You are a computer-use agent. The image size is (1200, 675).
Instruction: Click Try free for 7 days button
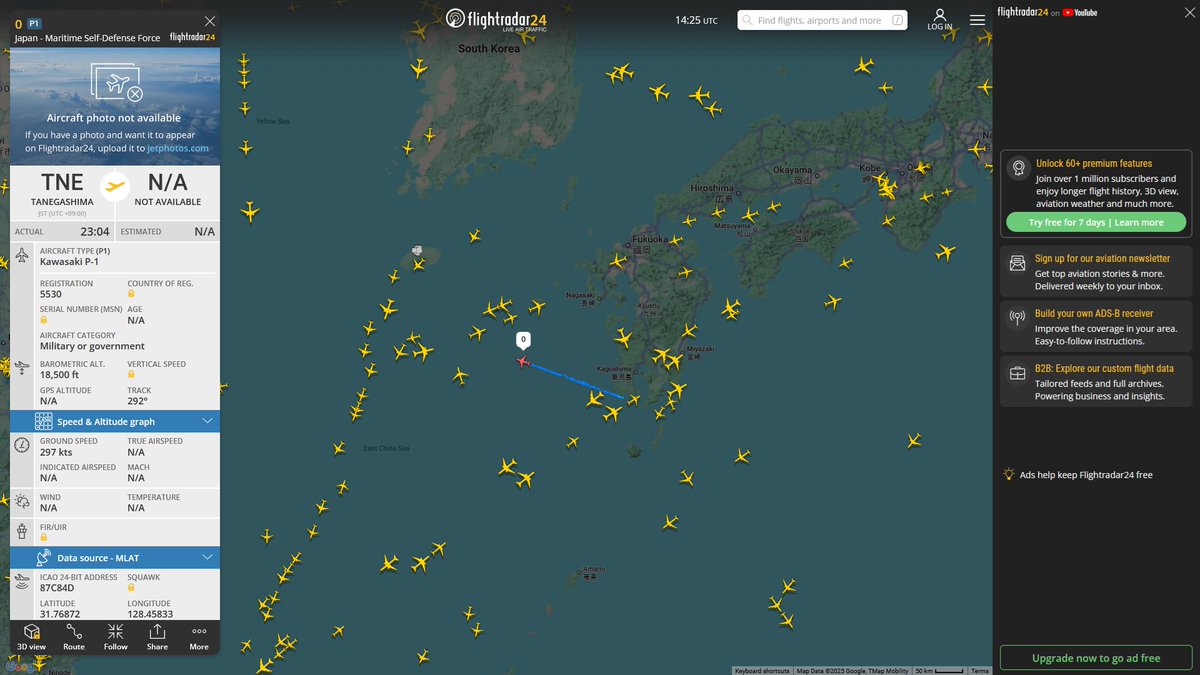click(1096, 222)
